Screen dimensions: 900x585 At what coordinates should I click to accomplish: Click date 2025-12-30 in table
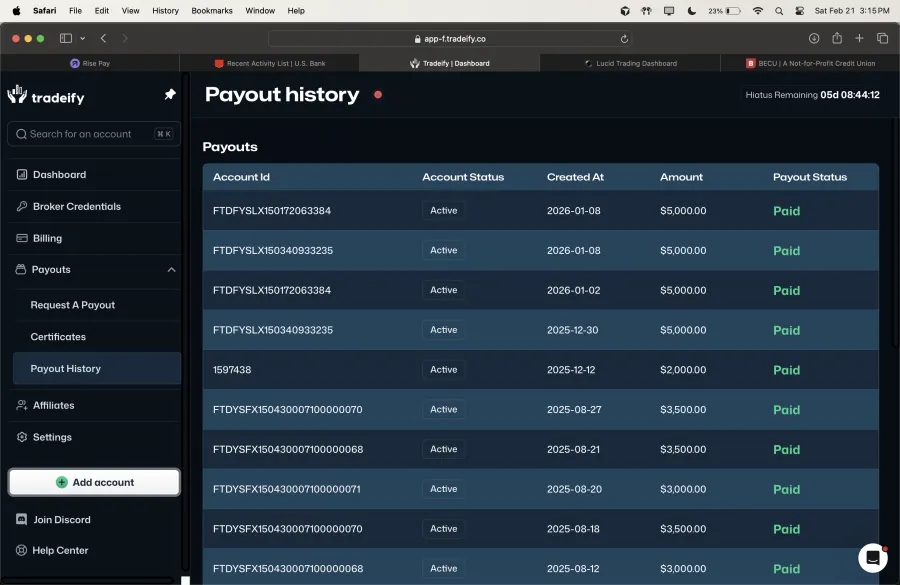point(572,330)
